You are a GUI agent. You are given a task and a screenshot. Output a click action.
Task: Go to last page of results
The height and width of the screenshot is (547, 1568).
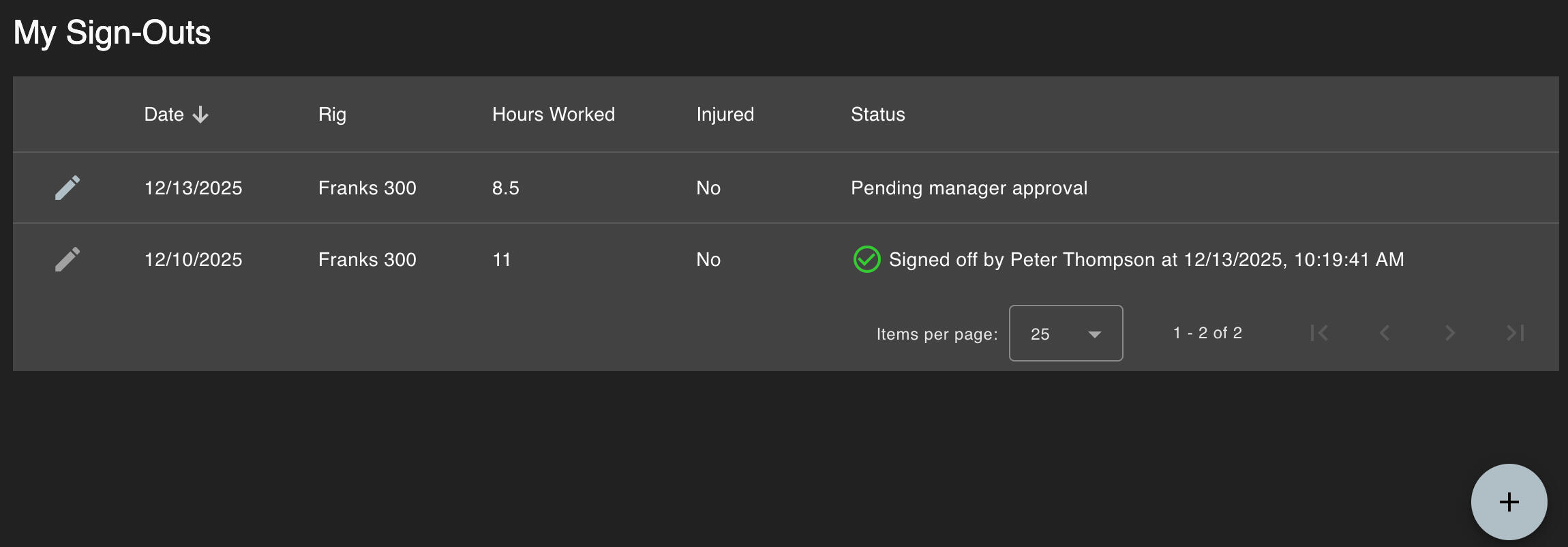(x=1516, y=333)
